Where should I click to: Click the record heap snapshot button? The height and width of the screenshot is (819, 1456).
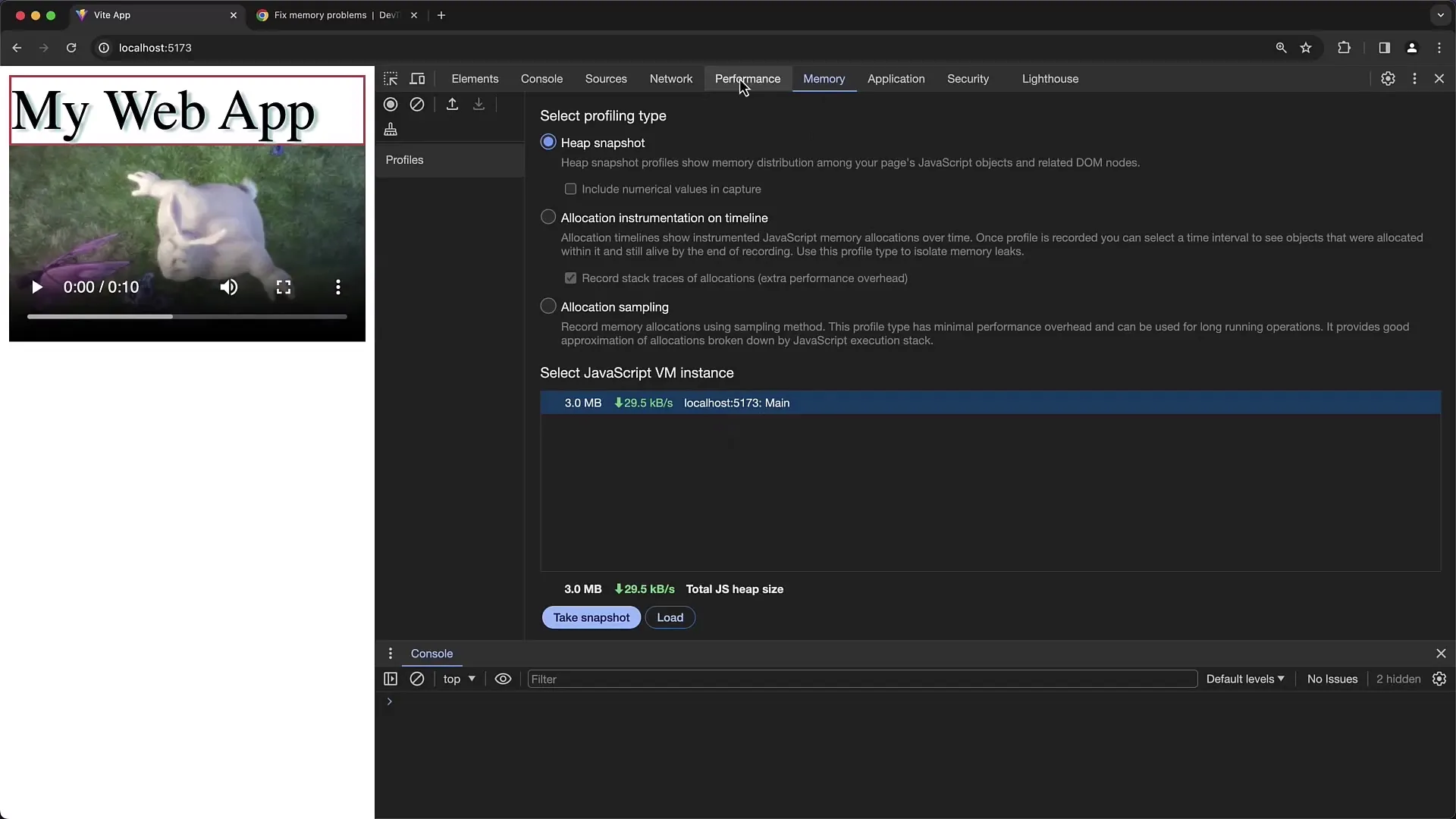(x=390, y=104)
